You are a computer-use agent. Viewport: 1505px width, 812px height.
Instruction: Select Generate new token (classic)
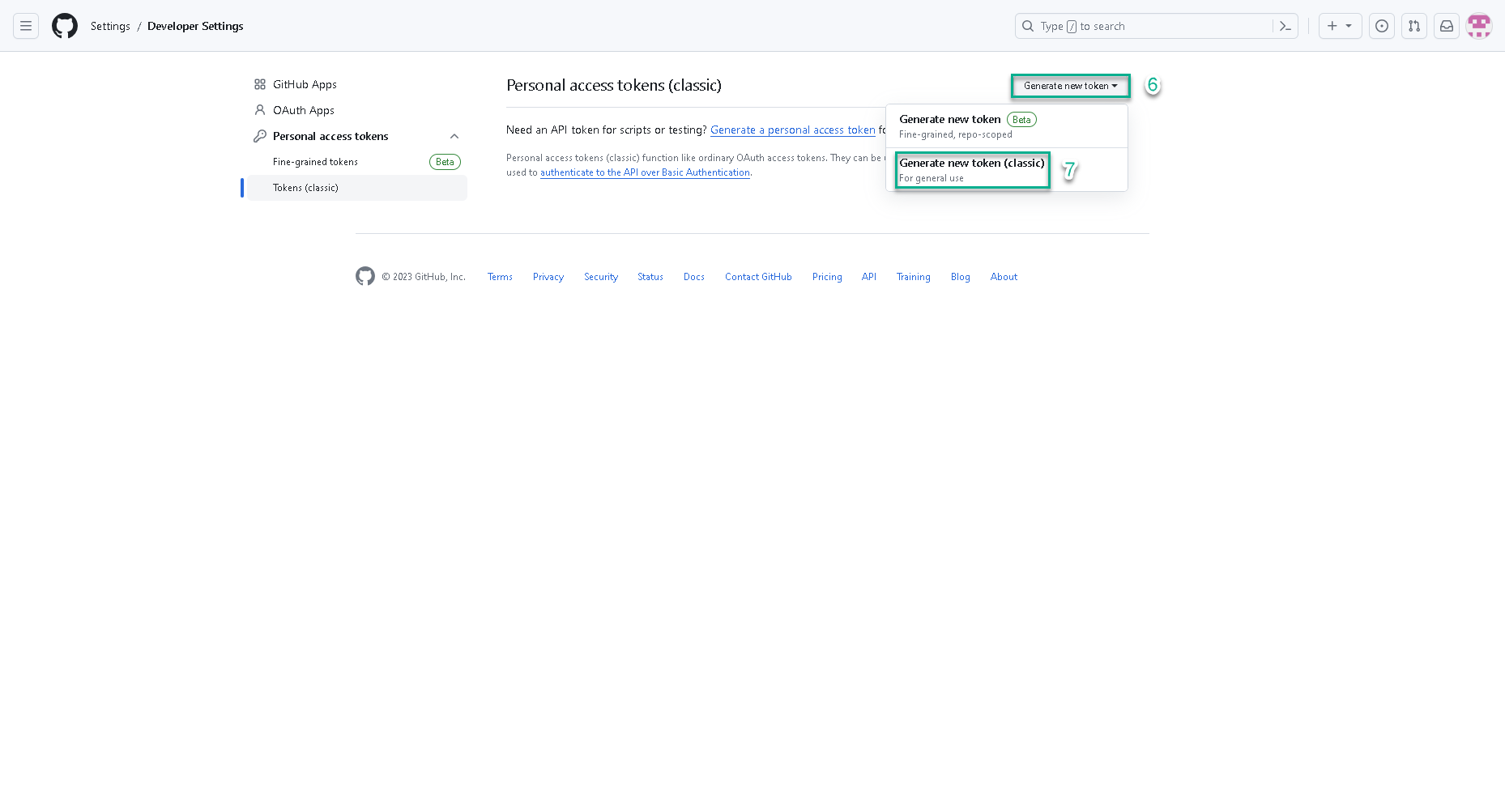coord(971,169)
